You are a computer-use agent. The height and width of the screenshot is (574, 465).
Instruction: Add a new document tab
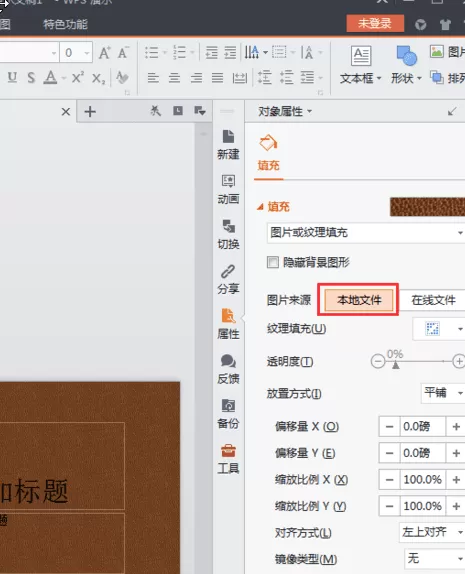tap(90, 111)
